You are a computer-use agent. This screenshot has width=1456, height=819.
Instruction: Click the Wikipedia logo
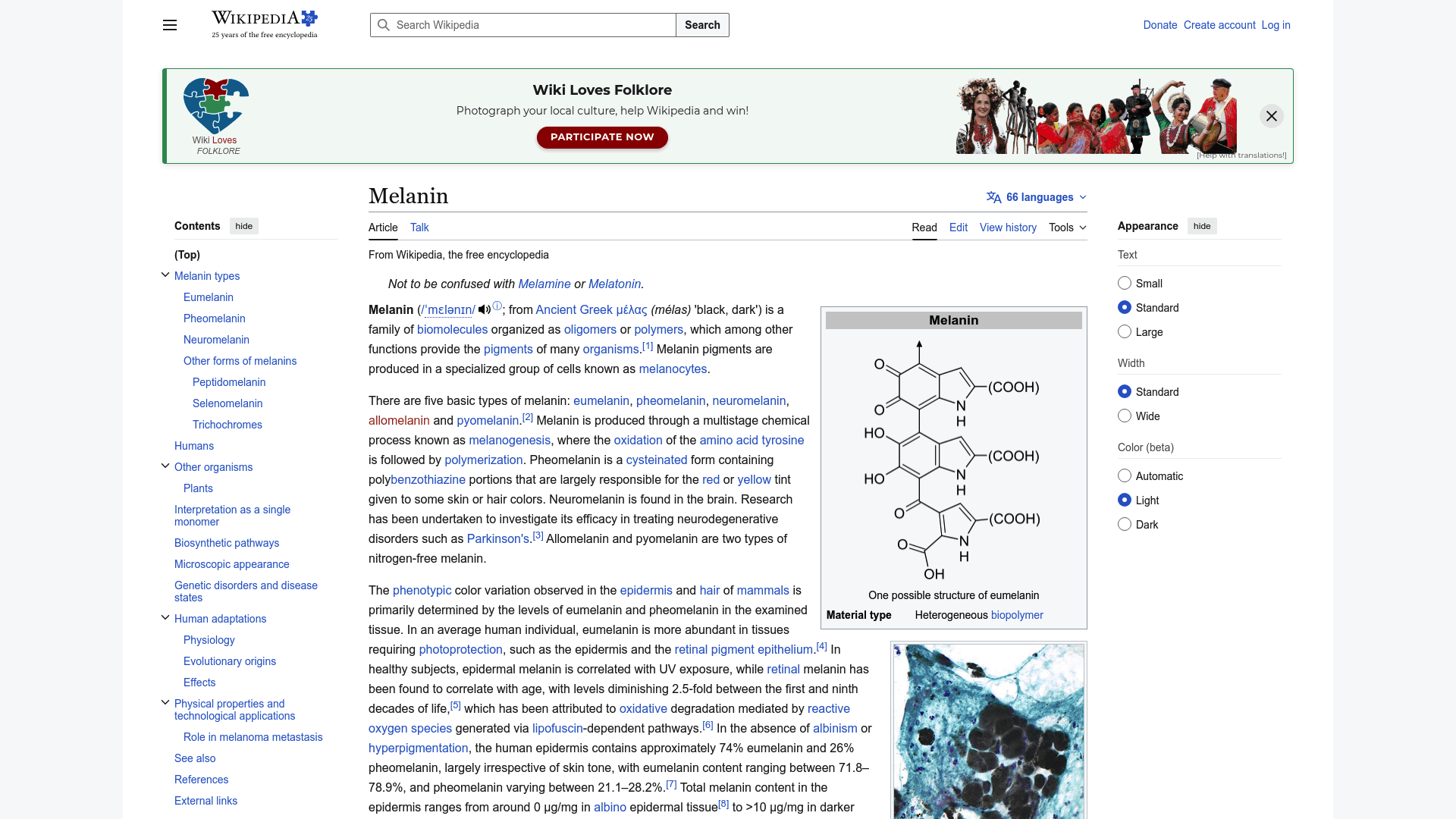click(x=264, y=24)
